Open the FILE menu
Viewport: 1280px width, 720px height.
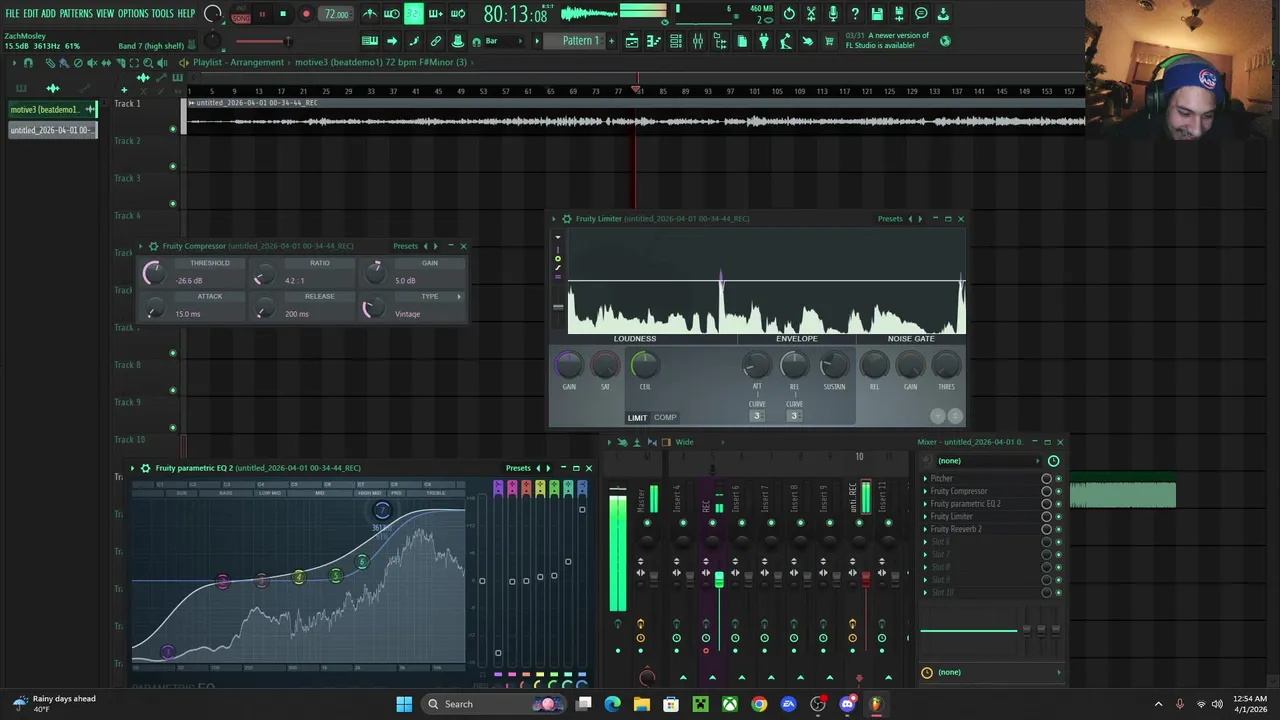tap(12, 14)
